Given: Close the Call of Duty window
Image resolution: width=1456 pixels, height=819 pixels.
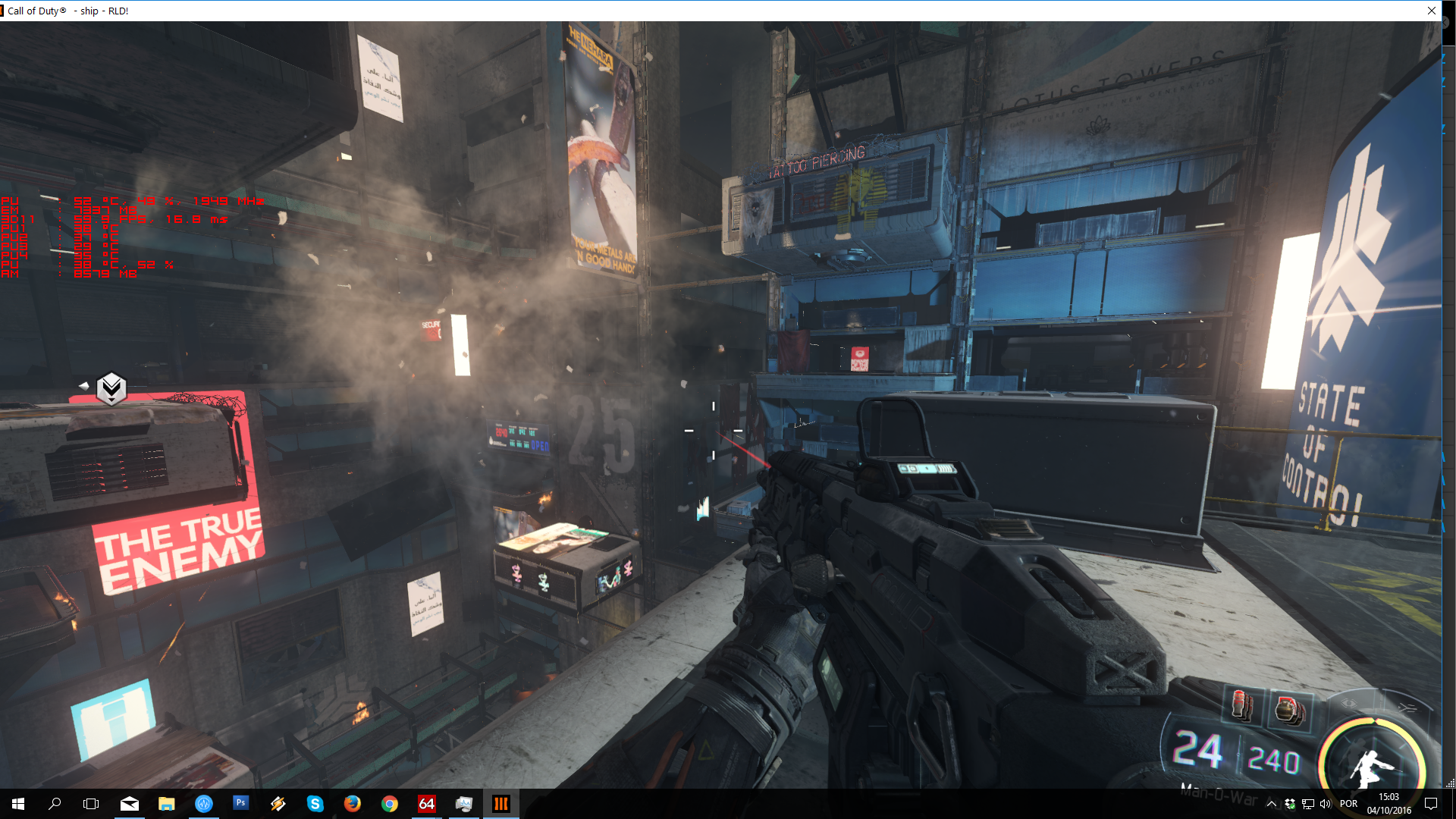Looking at the screenshot, I should [1431, 11].
